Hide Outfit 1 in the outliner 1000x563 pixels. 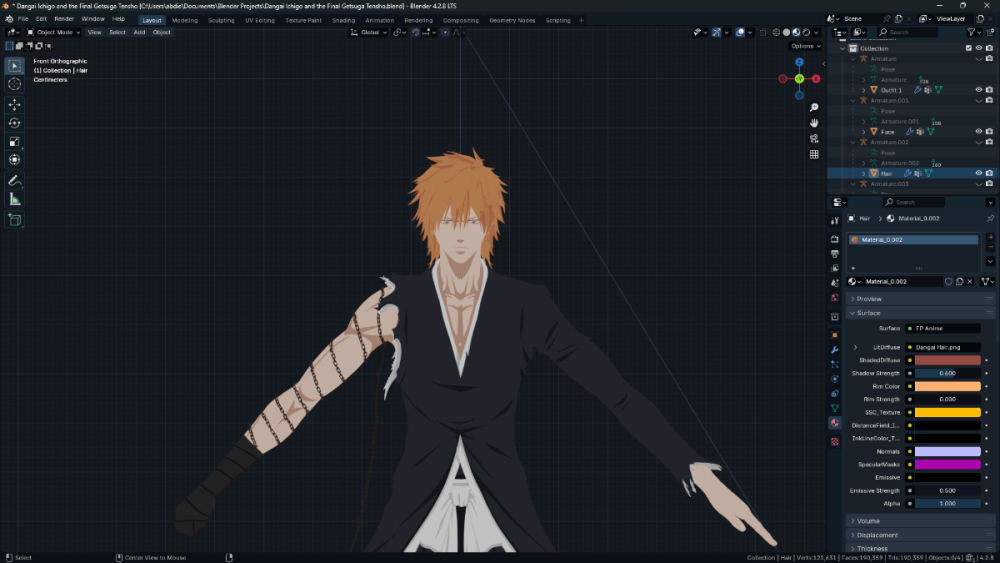pos(978,90)
